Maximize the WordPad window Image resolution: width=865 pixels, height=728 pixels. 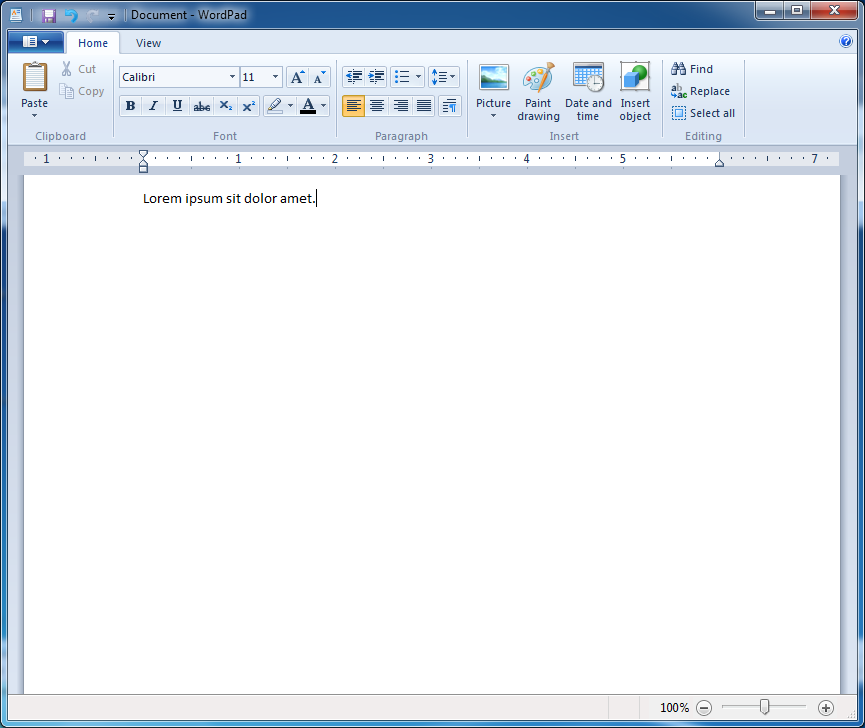click(x=797, y=10)
